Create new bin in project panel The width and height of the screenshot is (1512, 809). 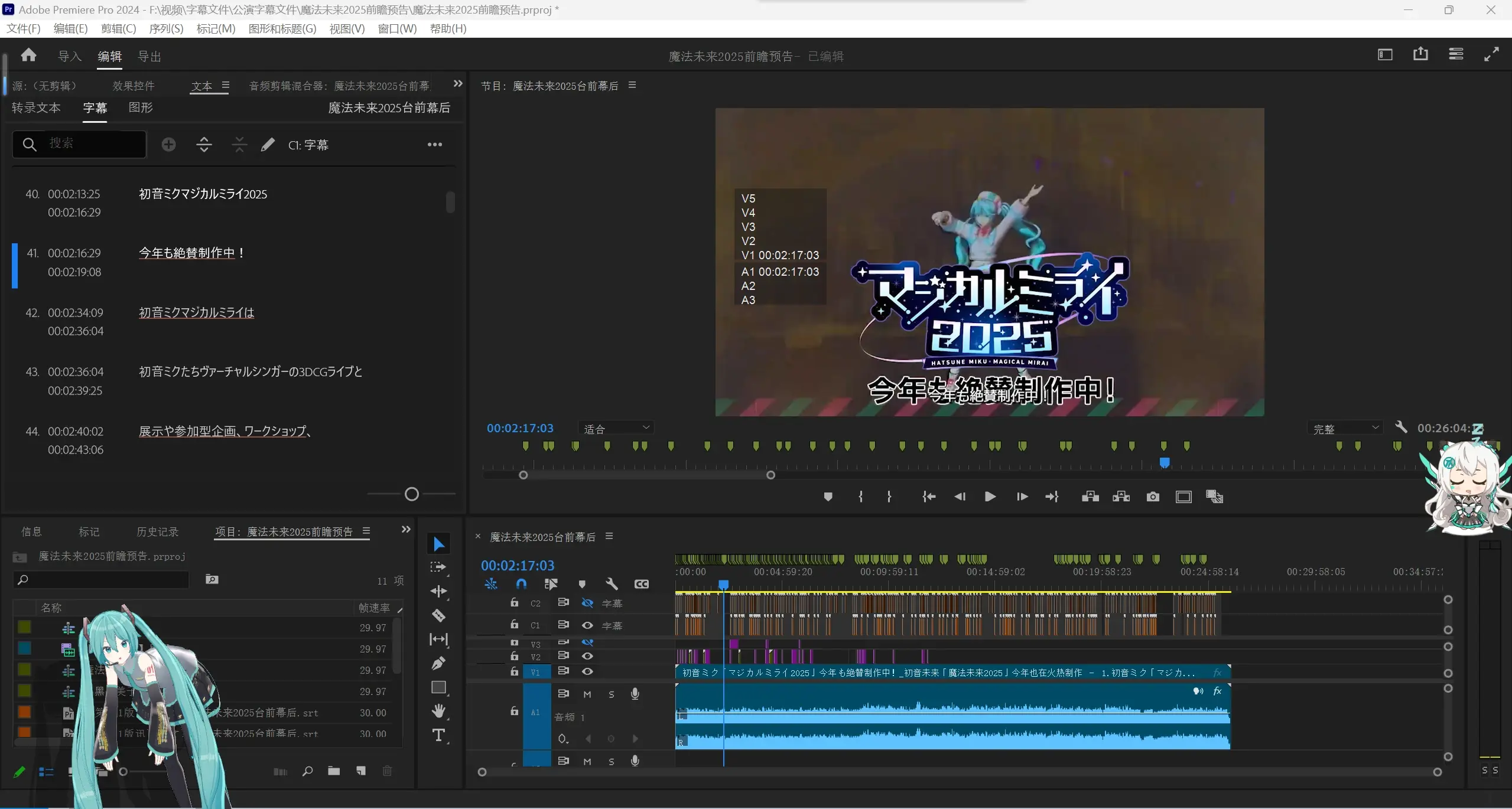334,771
